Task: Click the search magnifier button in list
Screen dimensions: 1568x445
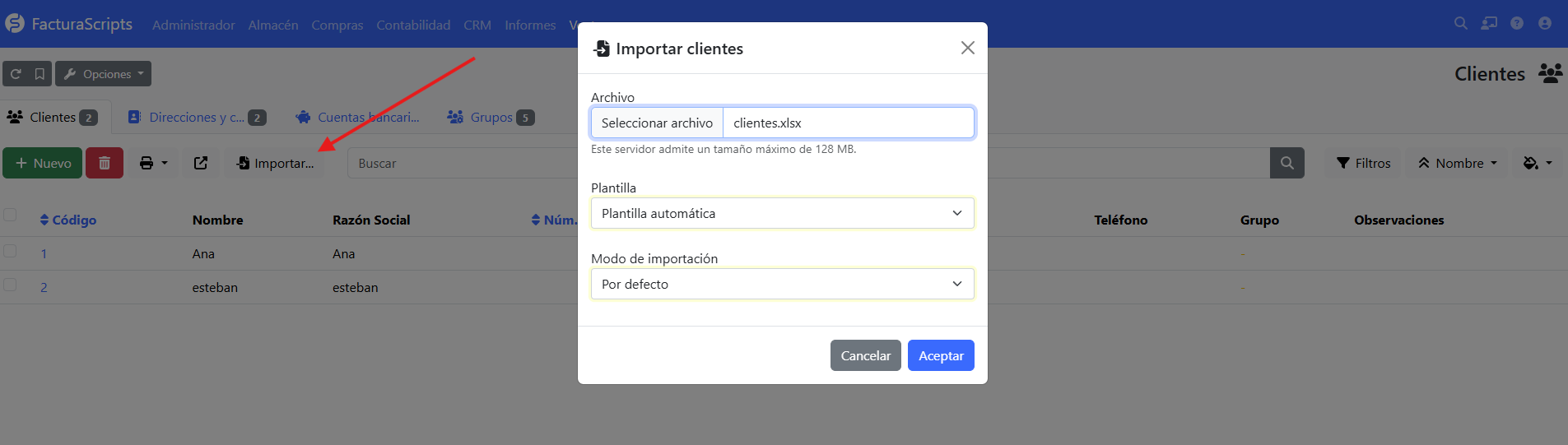Action: pyautogui.click(x=1287, y=163)
